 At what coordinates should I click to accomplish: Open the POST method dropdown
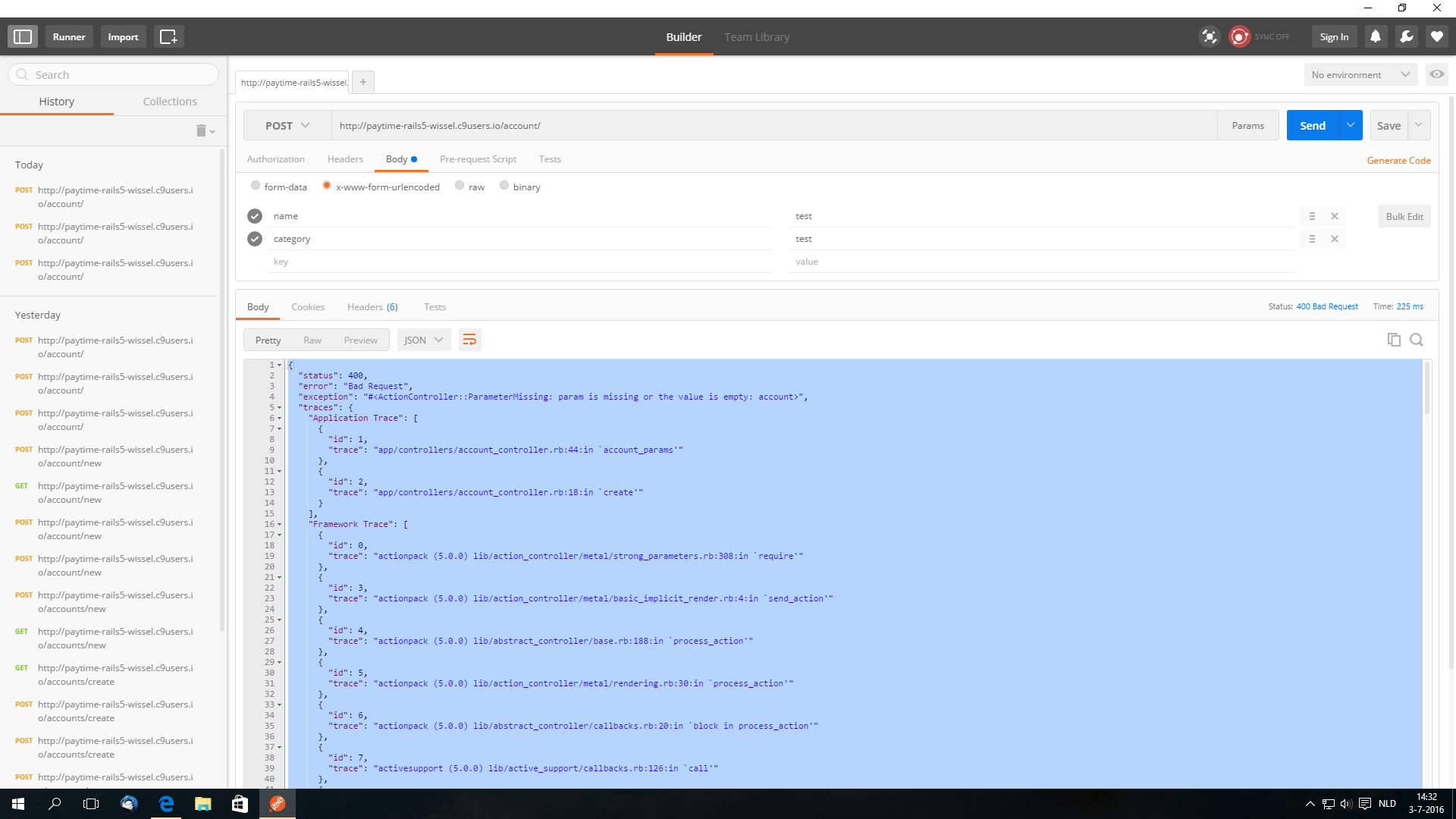(287, 125)
